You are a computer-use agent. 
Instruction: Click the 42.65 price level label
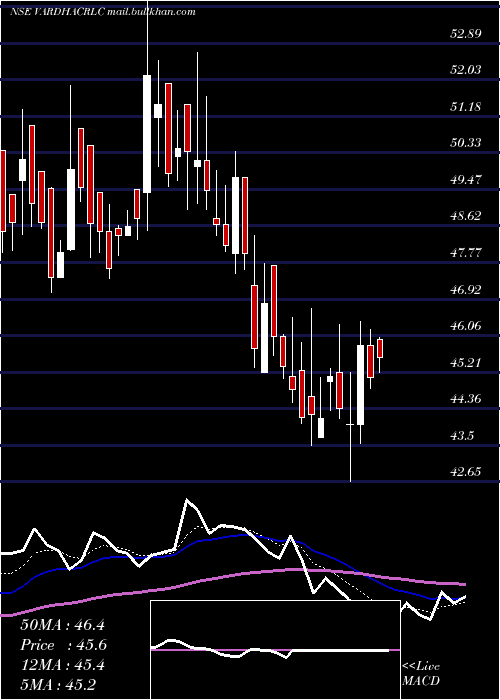465,472
